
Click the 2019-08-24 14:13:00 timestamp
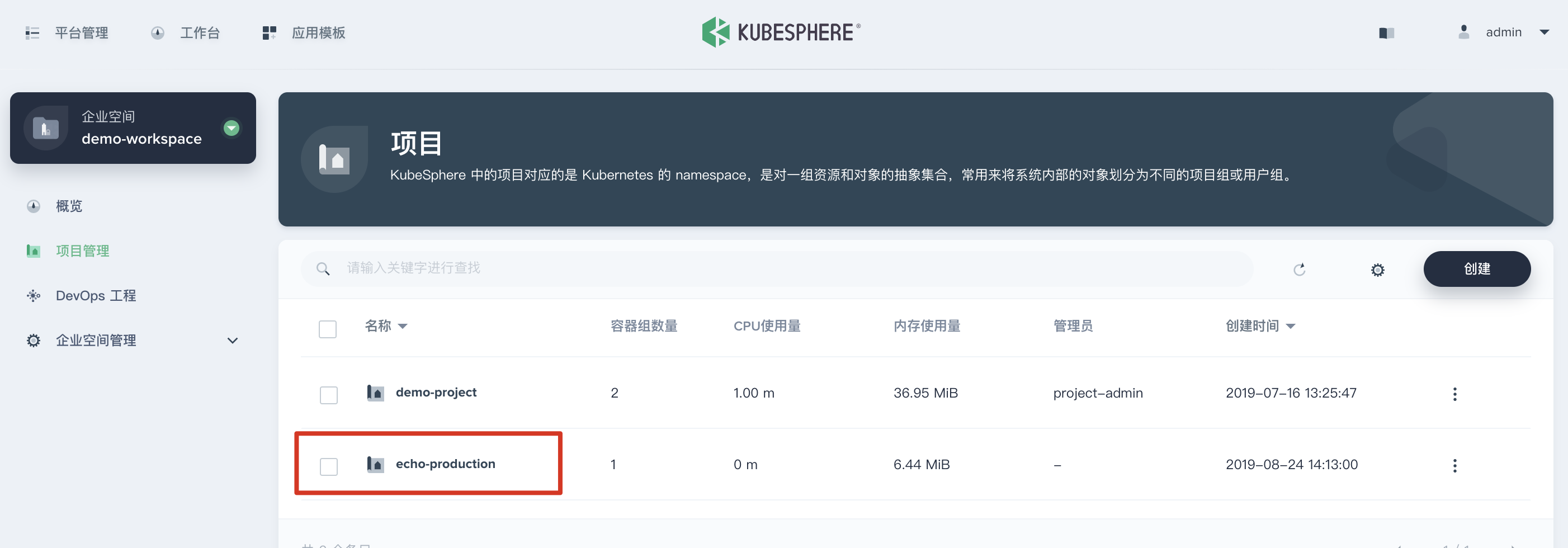[1292, 465]
